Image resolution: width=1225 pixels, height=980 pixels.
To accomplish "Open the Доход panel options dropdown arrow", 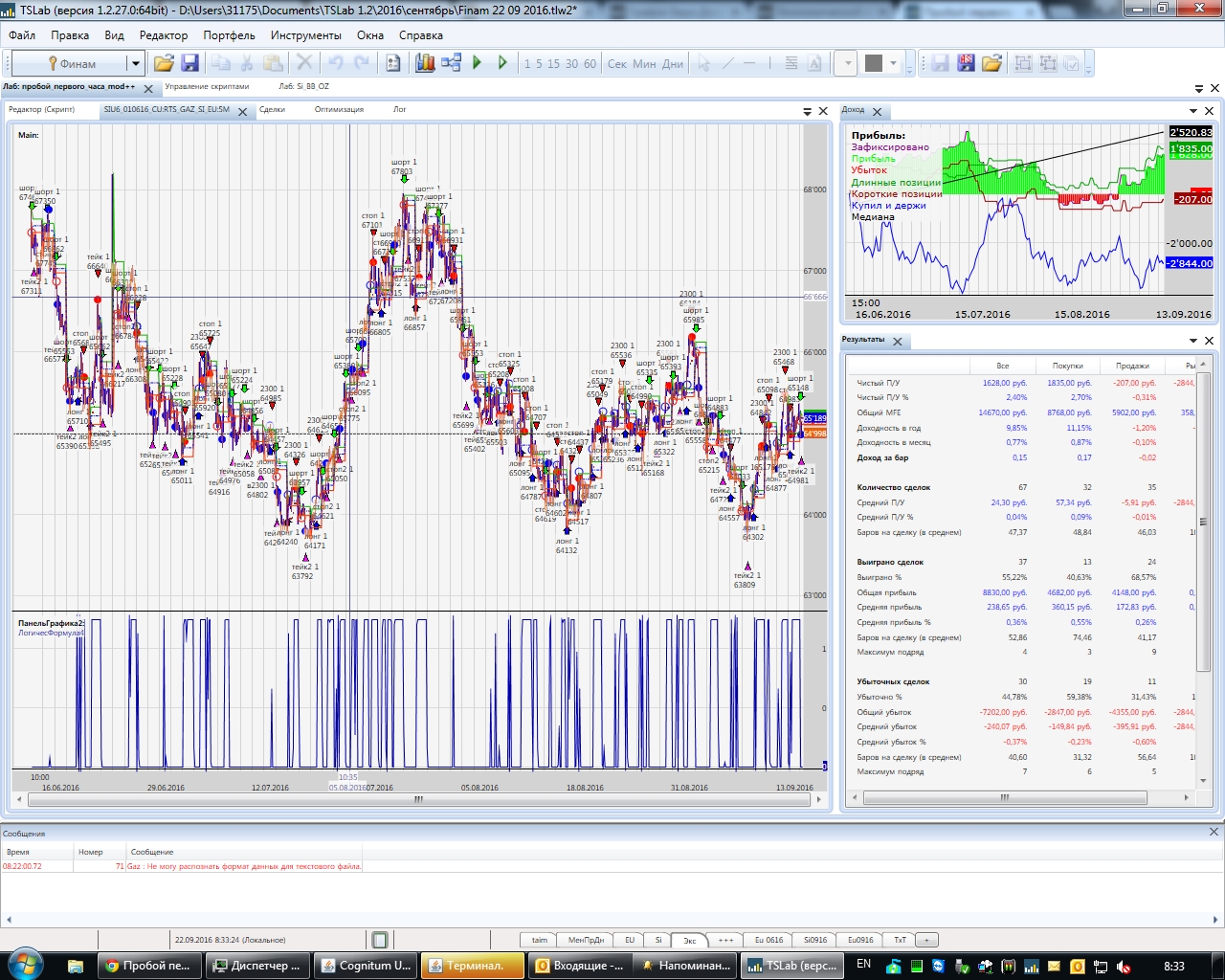I will [x=1193, y=111].
